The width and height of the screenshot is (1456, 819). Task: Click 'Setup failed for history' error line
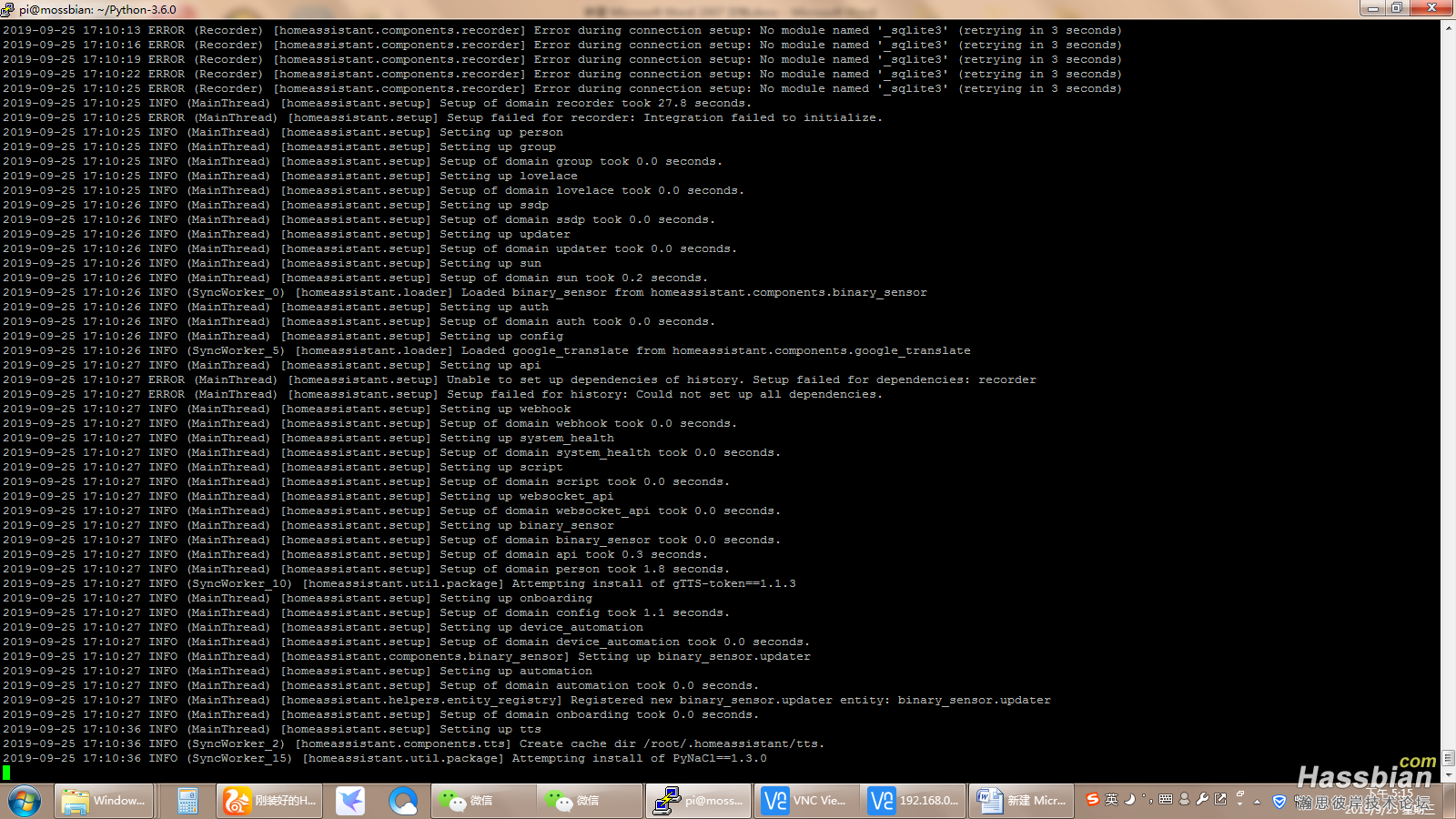[x=442, y=394]
